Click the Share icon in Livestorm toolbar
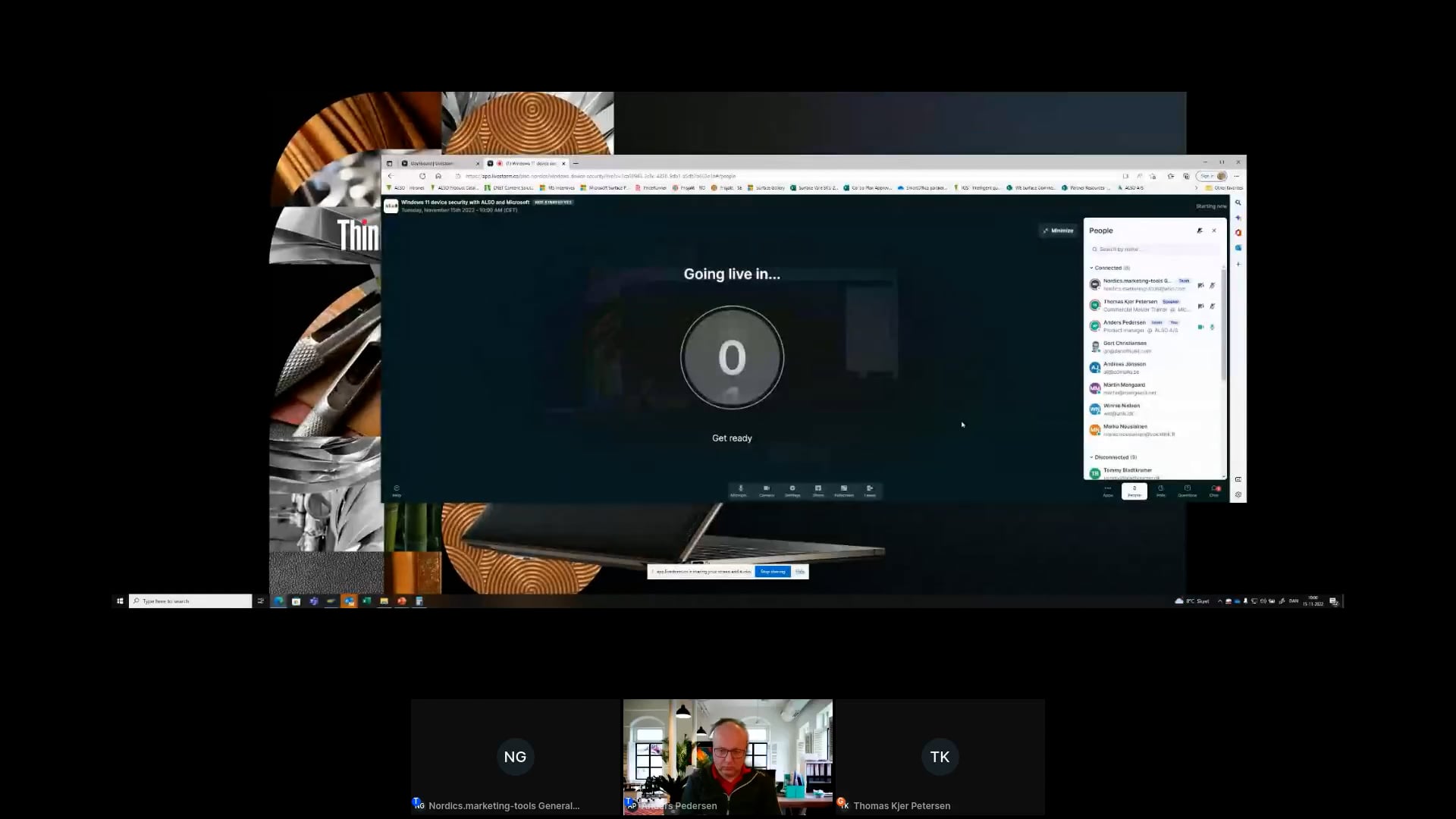 pyautogui.click(x=817, y=491)
